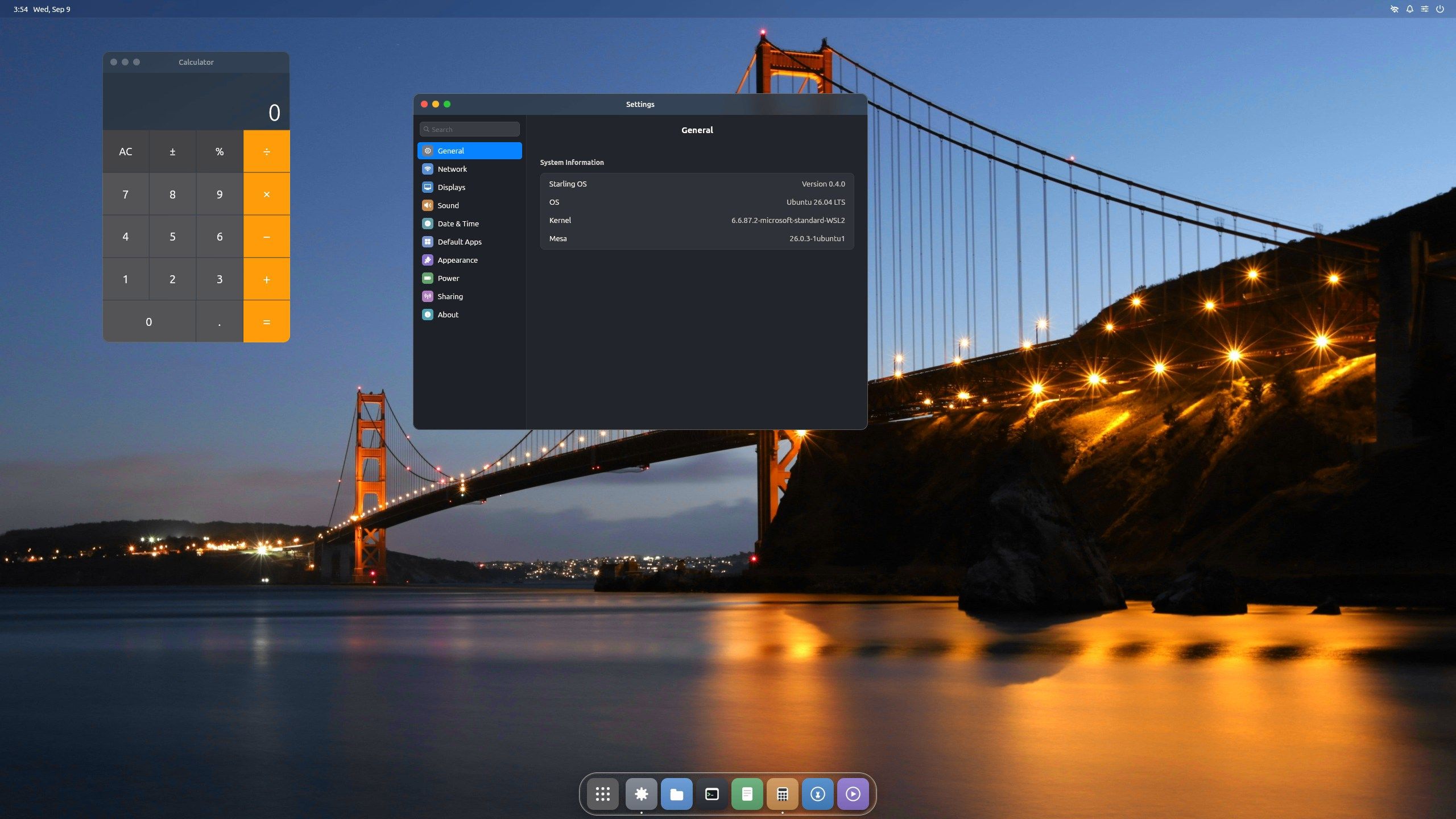Select General label in Settings sidebar
Image resolution: width=1456 pixels, height=819 pixels.
coord(451,151)
